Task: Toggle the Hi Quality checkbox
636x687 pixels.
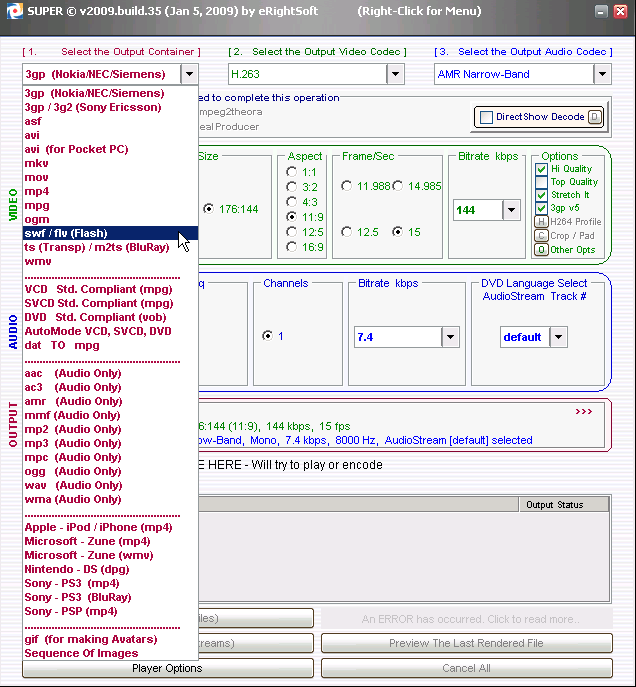Action: (x=541, y=169)
